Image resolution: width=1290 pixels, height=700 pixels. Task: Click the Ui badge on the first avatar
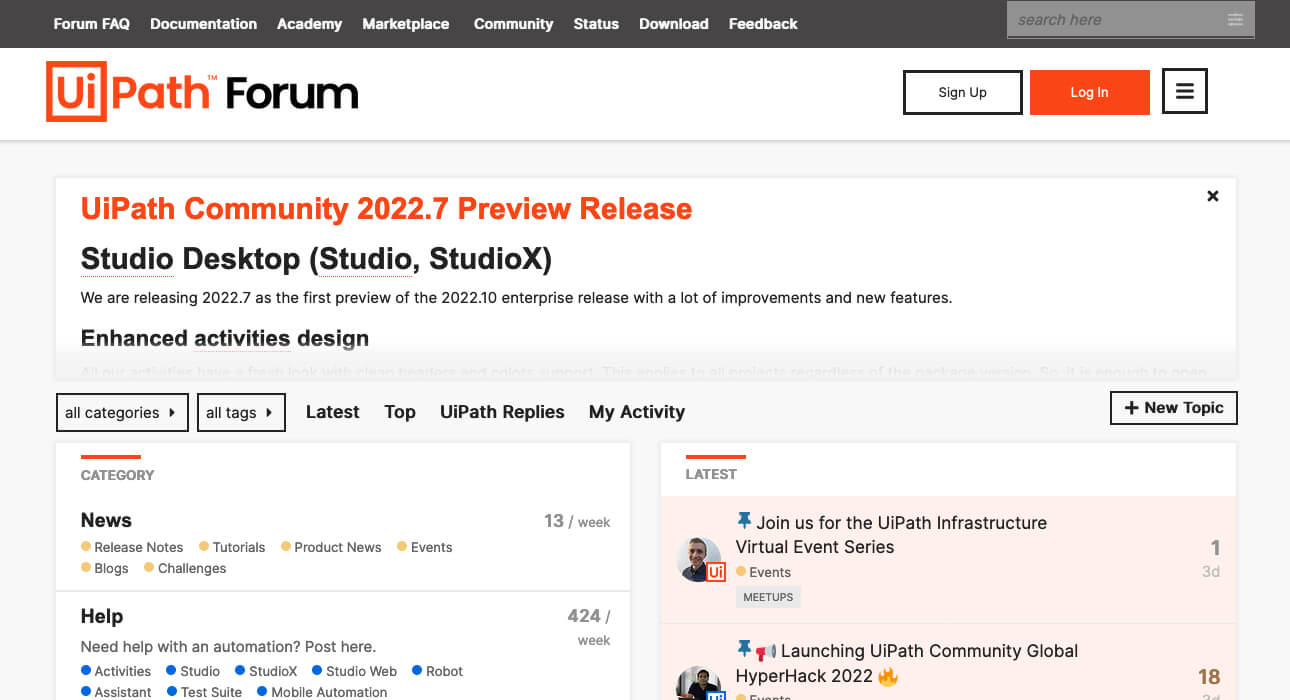(x=716, y=571)
